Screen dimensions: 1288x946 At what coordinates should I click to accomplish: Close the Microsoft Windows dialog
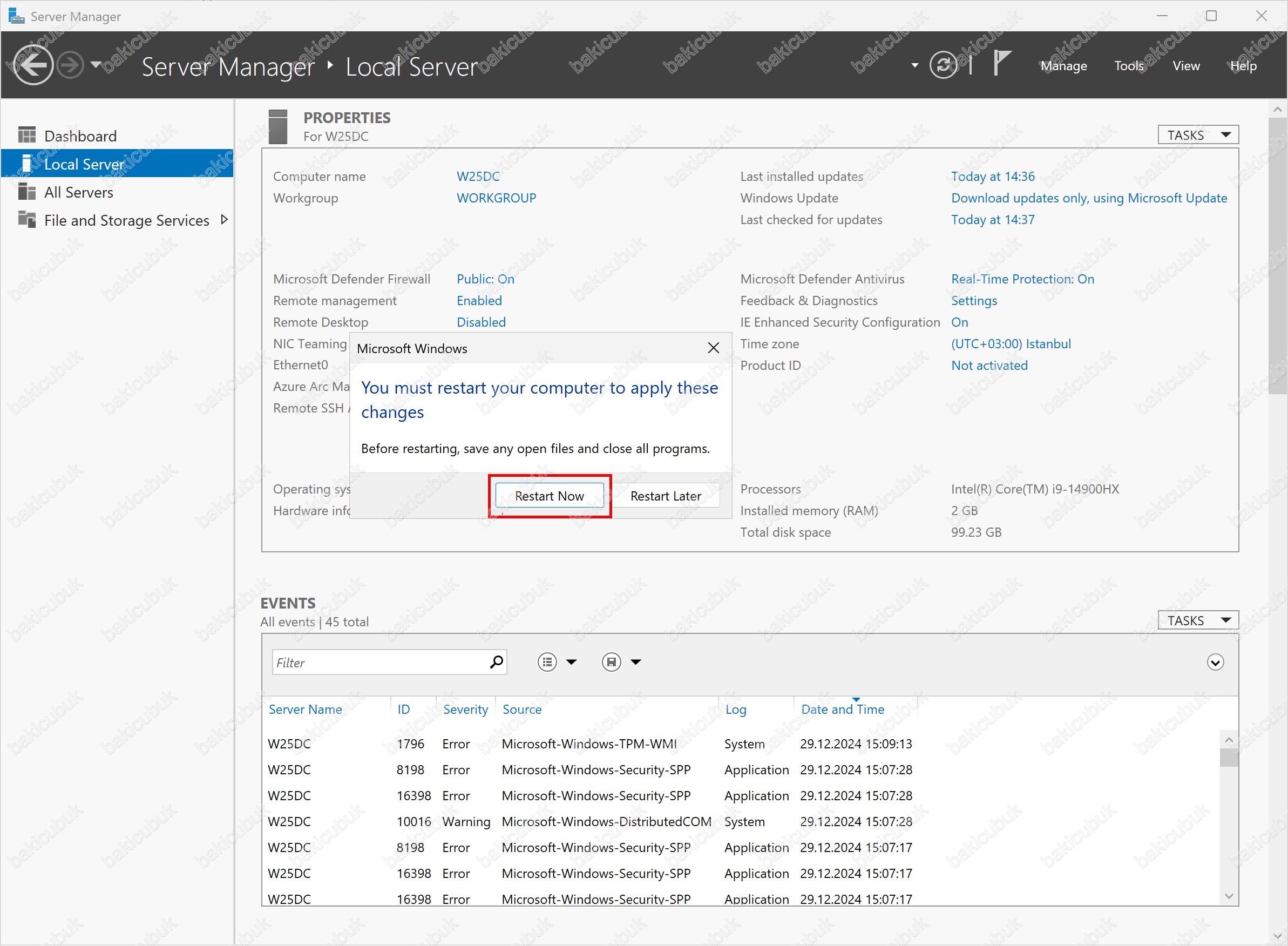point(713,348)
